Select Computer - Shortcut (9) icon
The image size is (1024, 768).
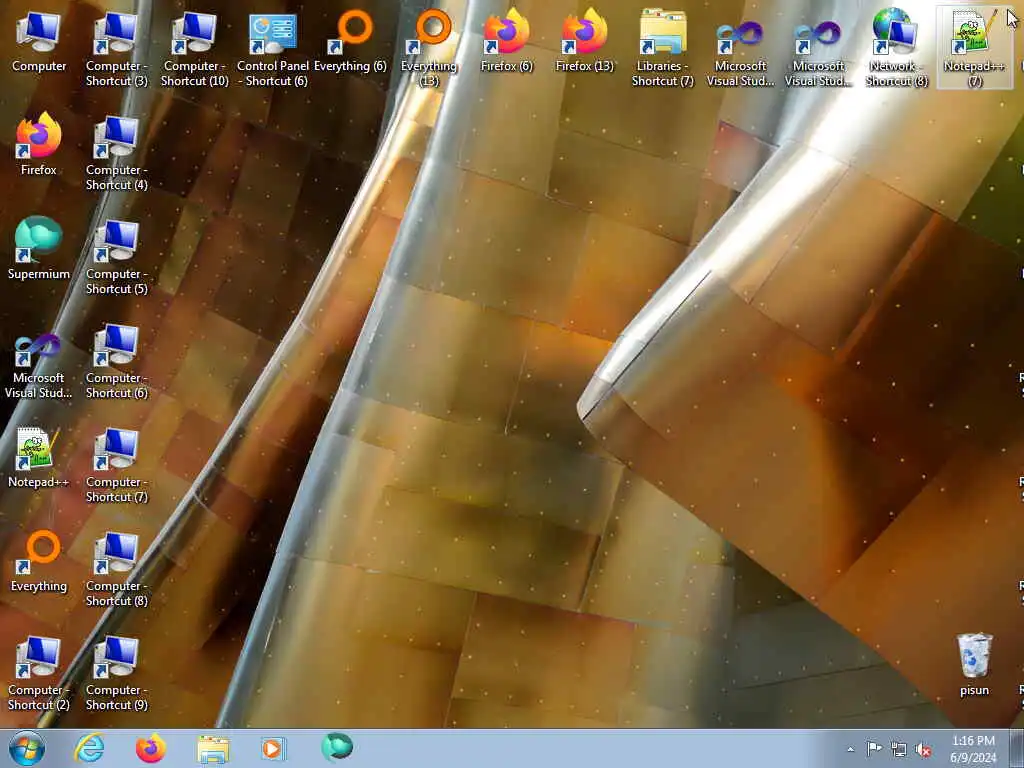point(117,673)
